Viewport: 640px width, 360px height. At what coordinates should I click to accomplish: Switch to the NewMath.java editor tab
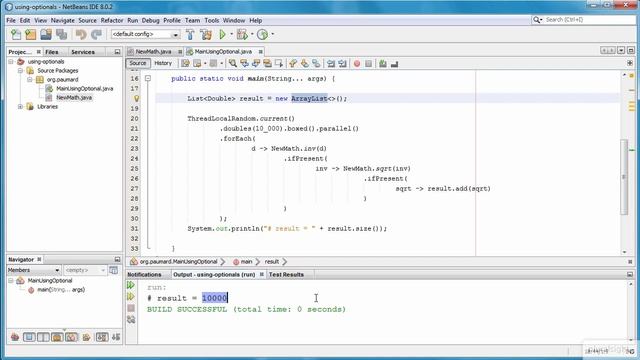(x=153, y=51)
